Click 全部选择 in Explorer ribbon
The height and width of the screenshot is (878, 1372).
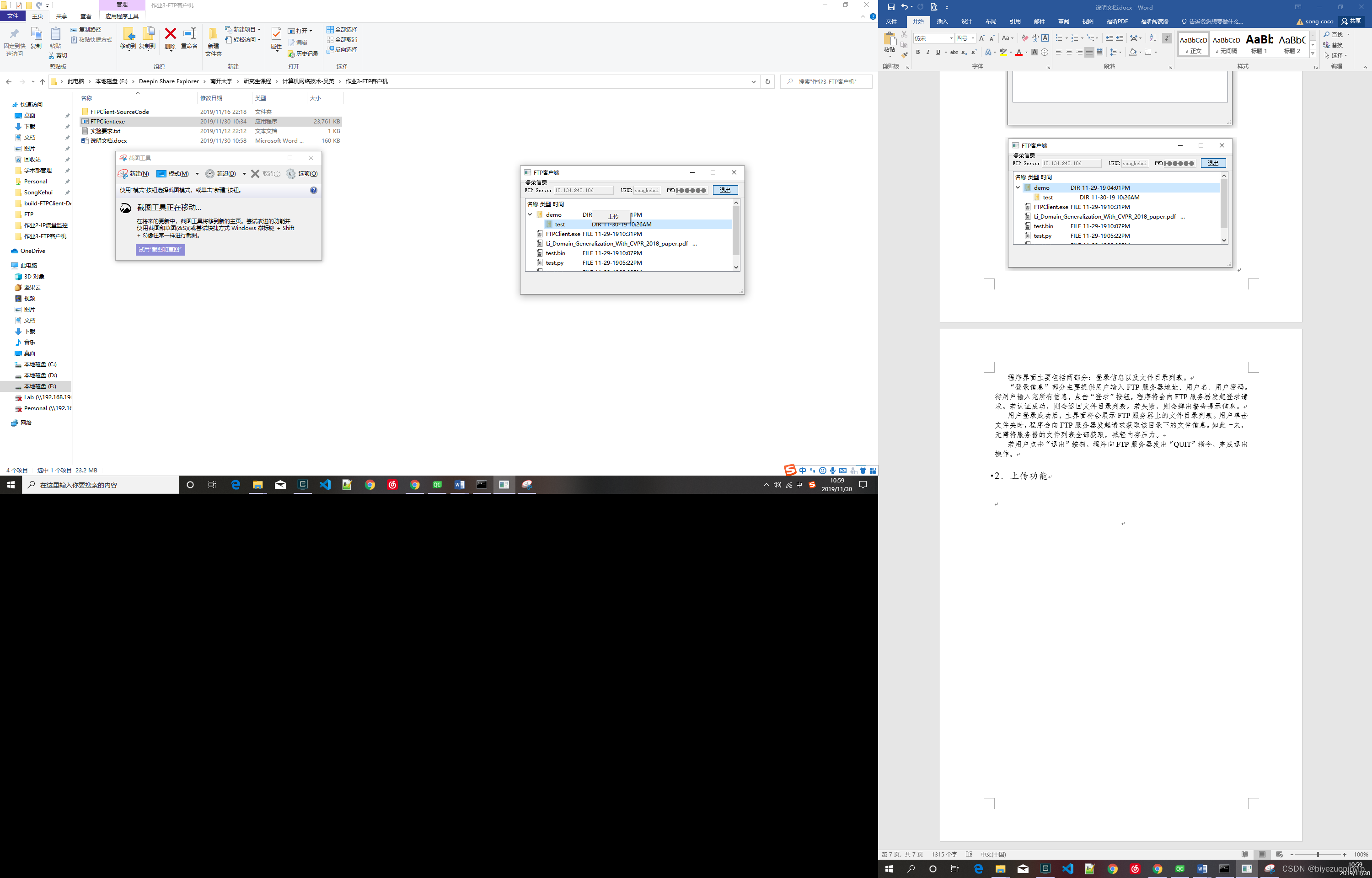pyautogui.click(x=342, y=30)
